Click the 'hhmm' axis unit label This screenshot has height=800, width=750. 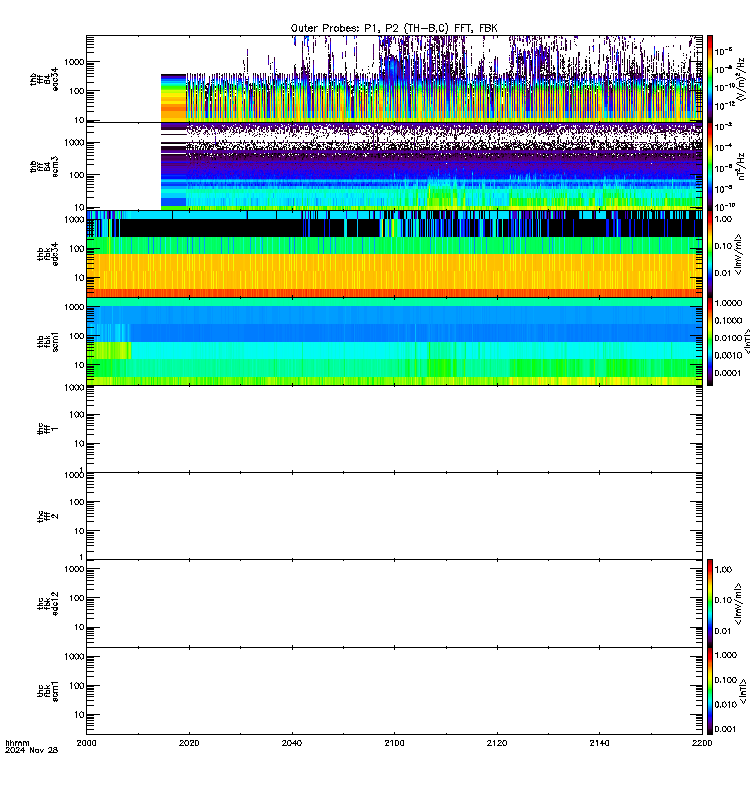point(17,743)
